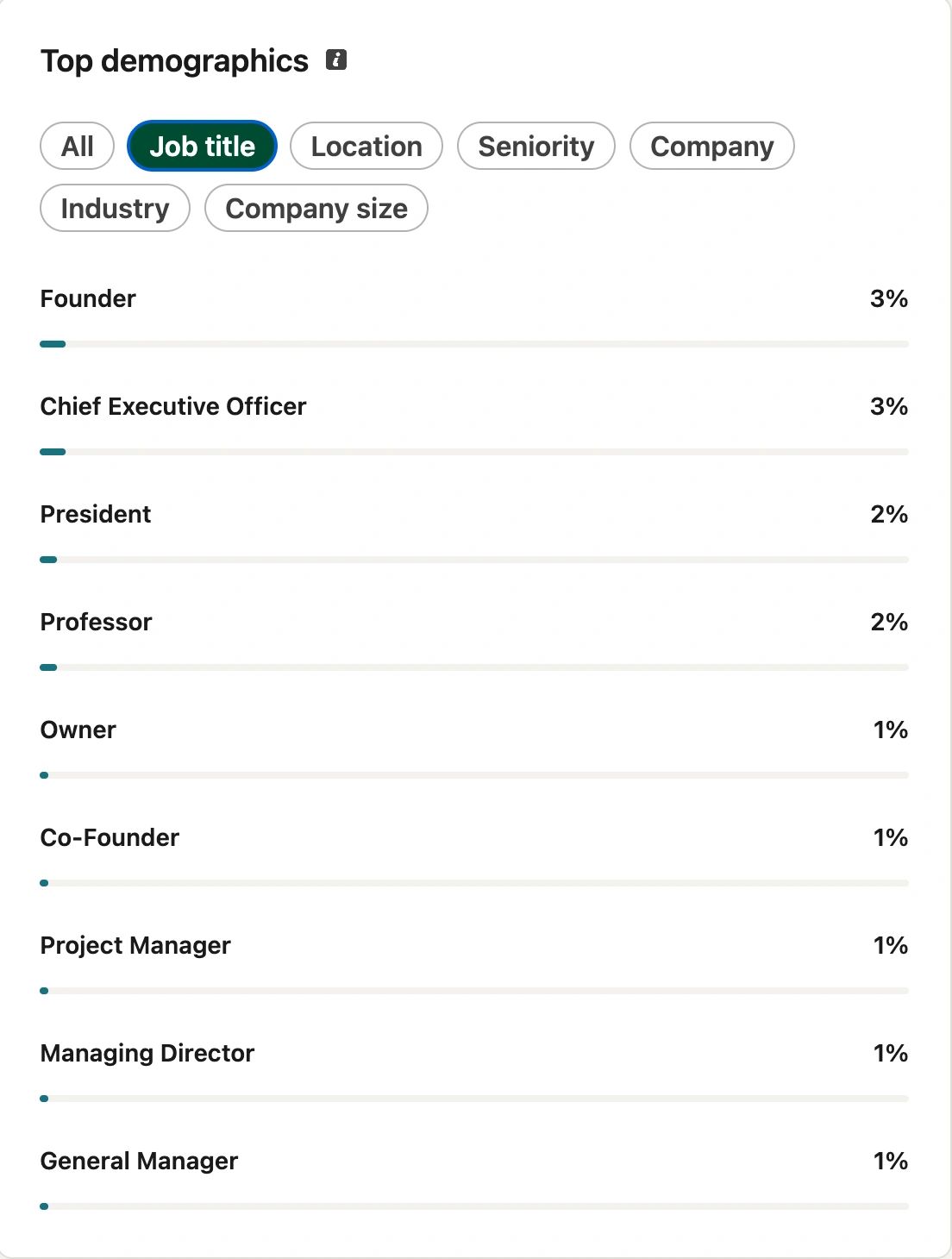Click the Founder row label
The image size is (952, 1259).
click(88, 298)
